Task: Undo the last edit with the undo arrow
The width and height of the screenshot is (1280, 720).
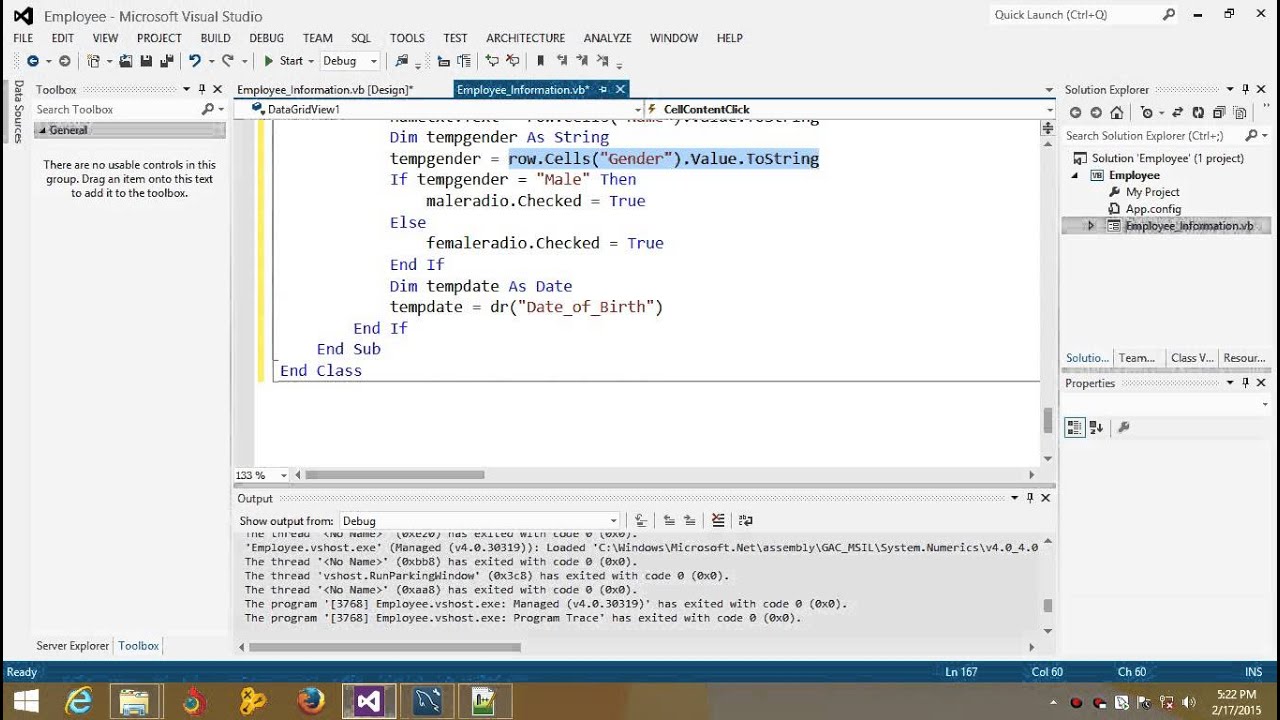Action: [195, 61]
